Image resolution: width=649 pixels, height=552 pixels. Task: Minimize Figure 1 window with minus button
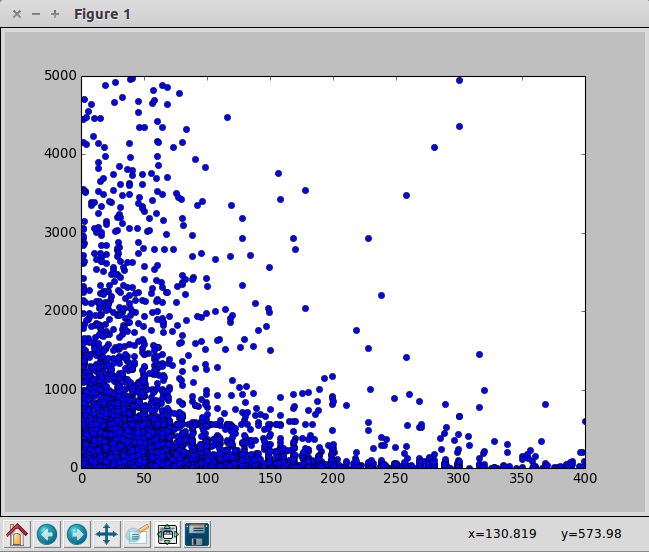36,14
